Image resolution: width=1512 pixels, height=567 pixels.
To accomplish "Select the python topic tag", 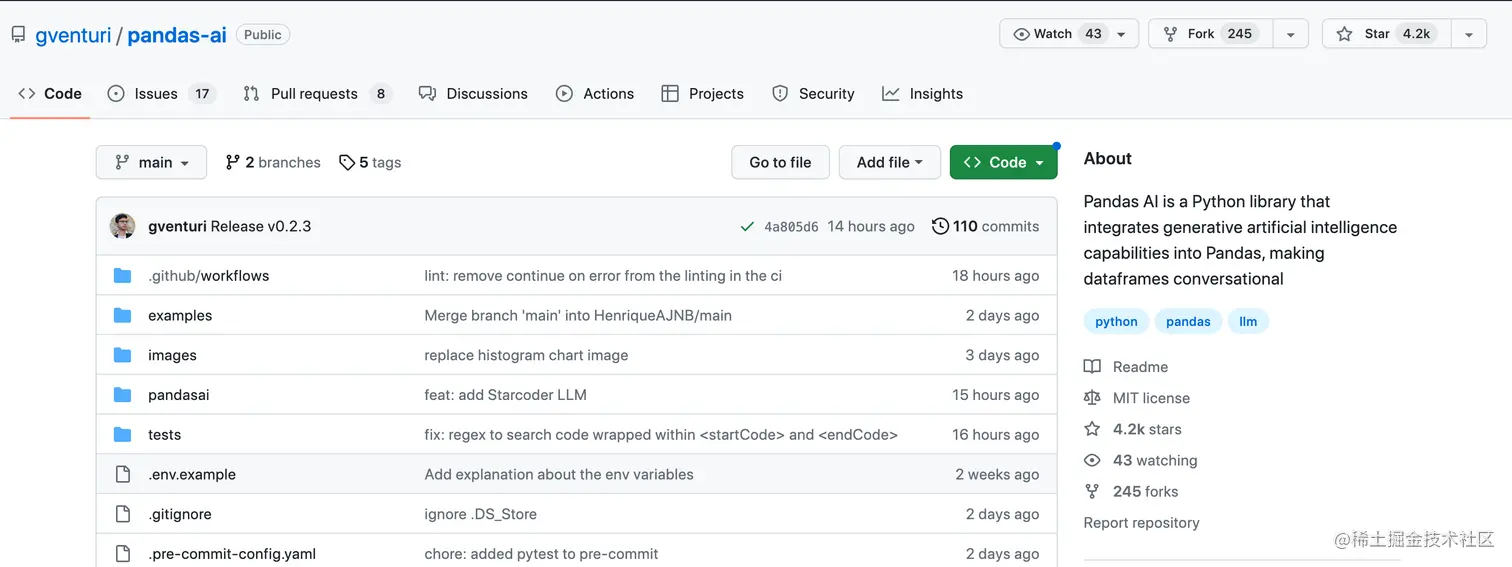I will [1116, 322].
